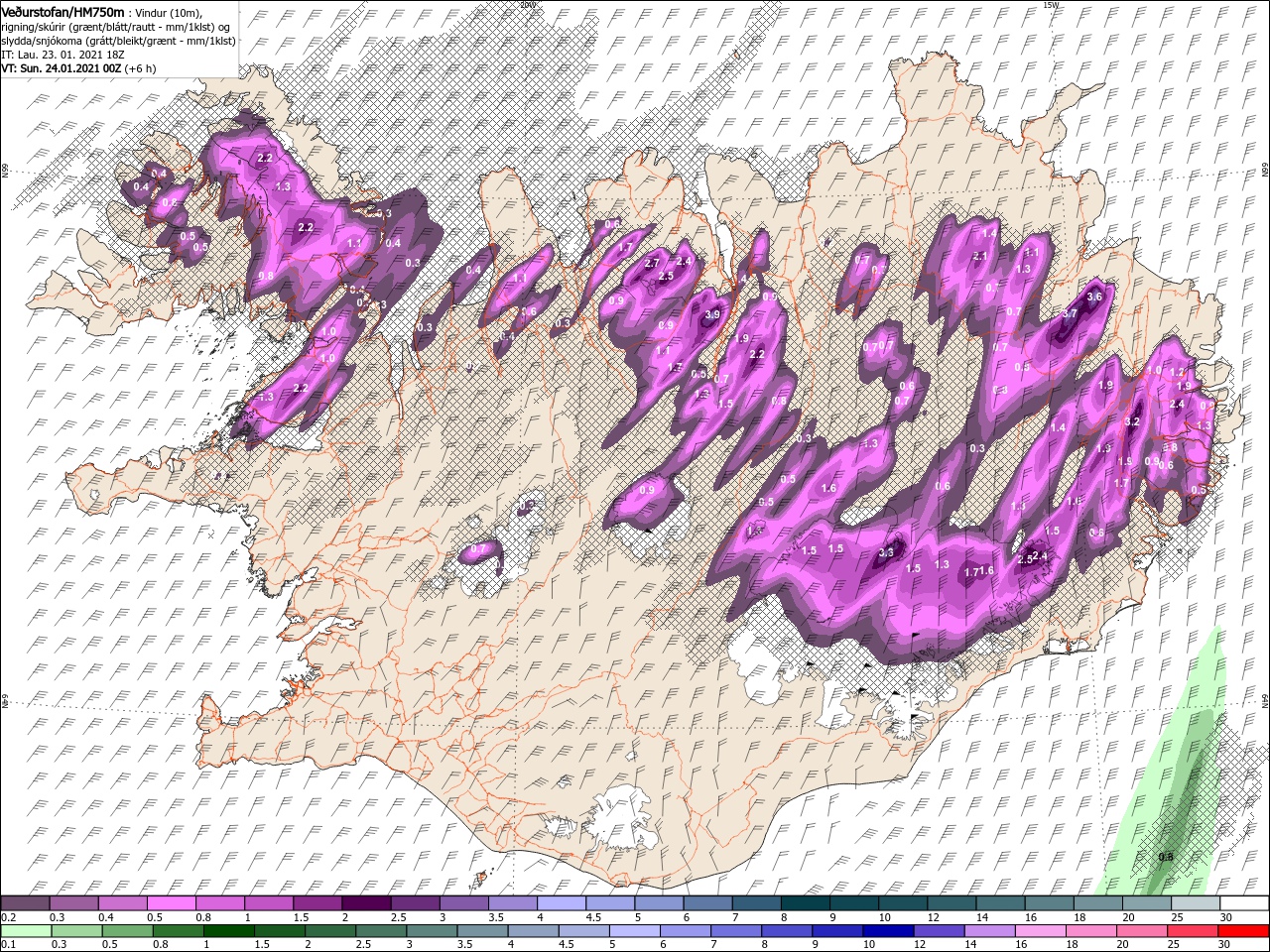The image size is (1270, 952).
Task: Click the upper legend label 30
Action: [1227, 917]
